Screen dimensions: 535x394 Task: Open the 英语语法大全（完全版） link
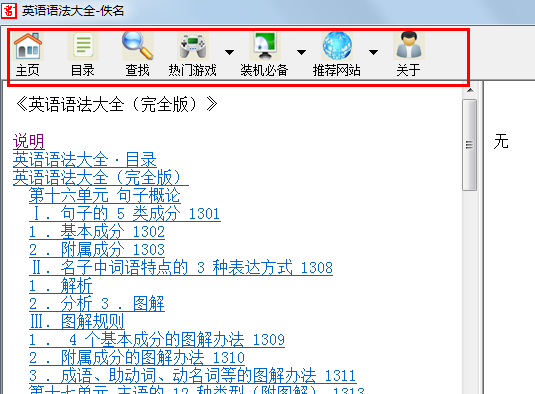(x=101, y=178)
